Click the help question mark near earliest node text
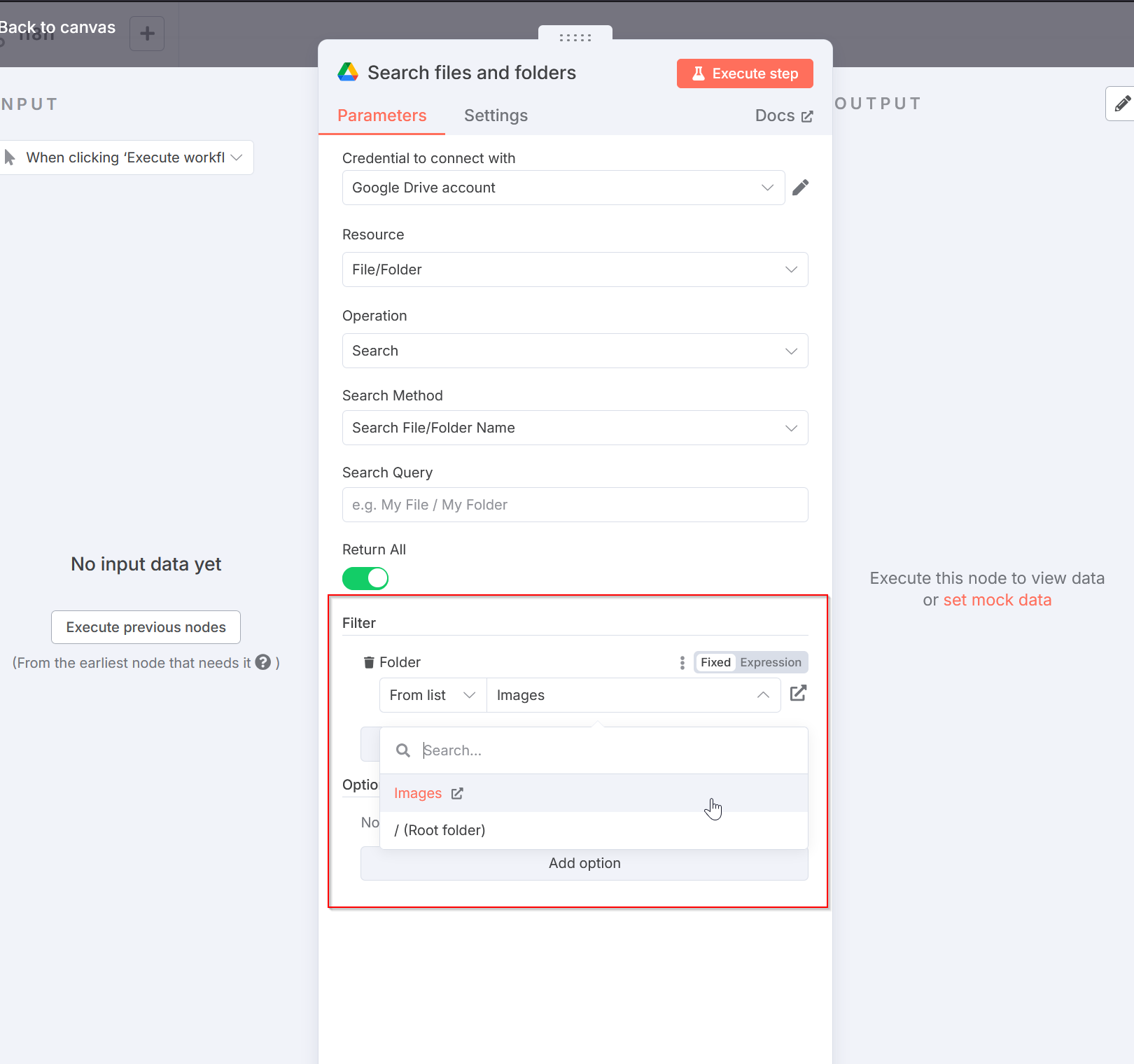This screenshot has height=1064, width=1134. tap(262, 662)
